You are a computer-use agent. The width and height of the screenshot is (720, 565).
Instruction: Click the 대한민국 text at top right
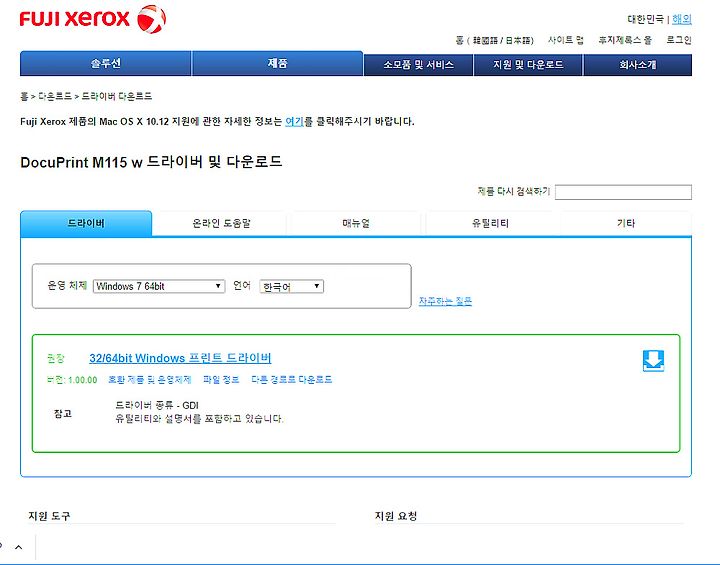(x=646, y=19)
